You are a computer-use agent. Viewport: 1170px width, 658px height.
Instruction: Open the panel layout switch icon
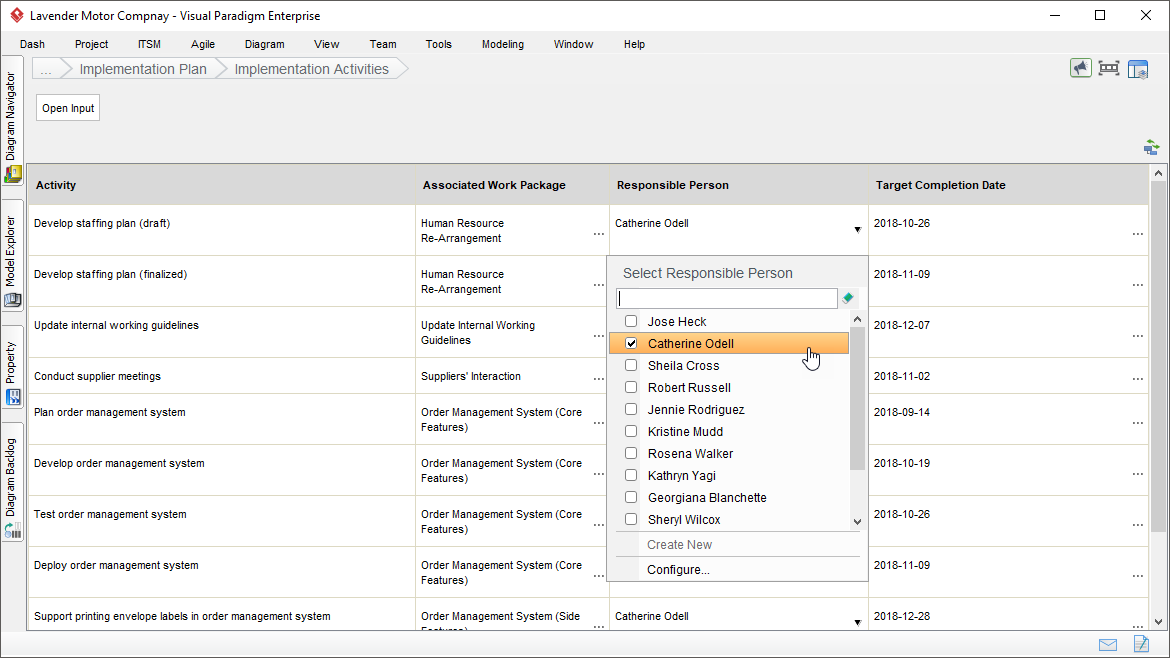click(1138, 69)
